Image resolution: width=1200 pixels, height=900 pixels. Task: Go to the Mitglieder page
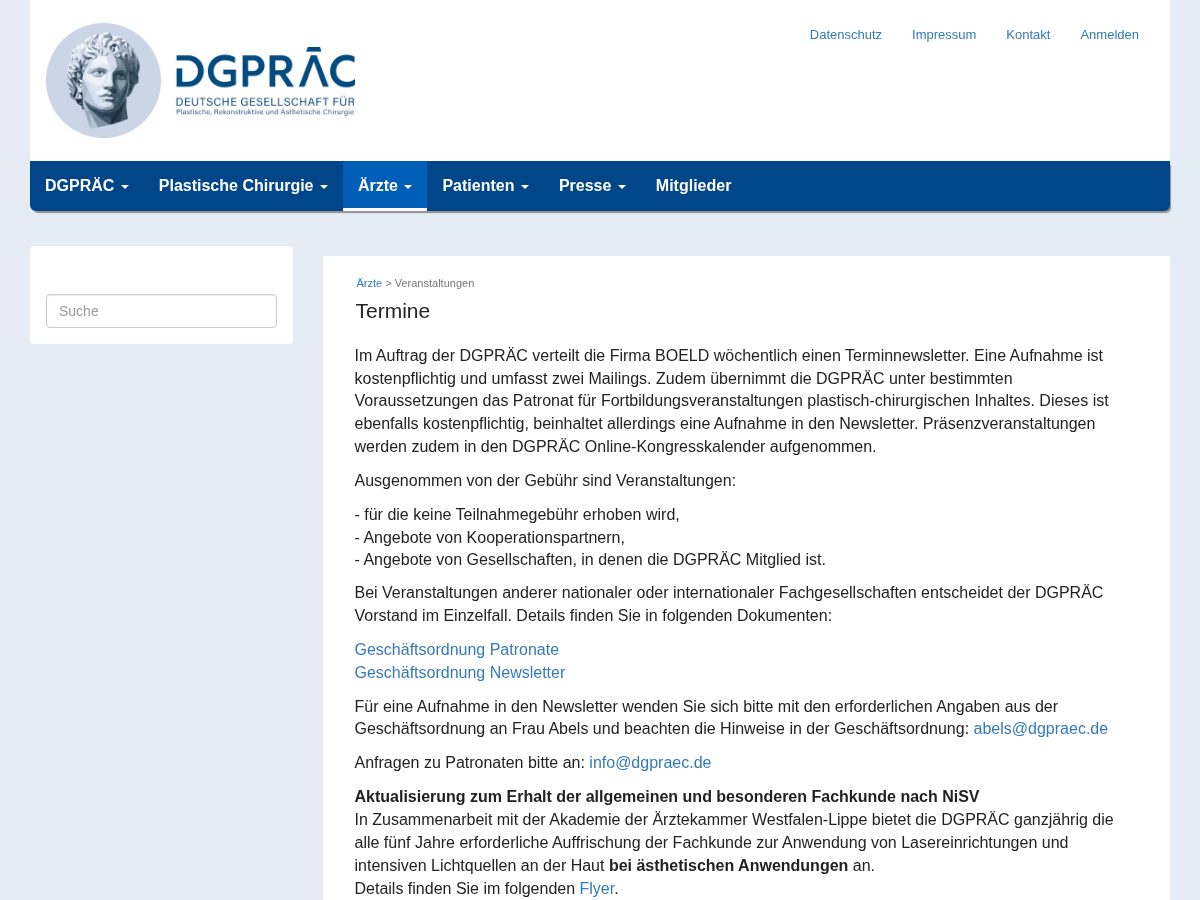pyautogui.click(x=693, y=186)
